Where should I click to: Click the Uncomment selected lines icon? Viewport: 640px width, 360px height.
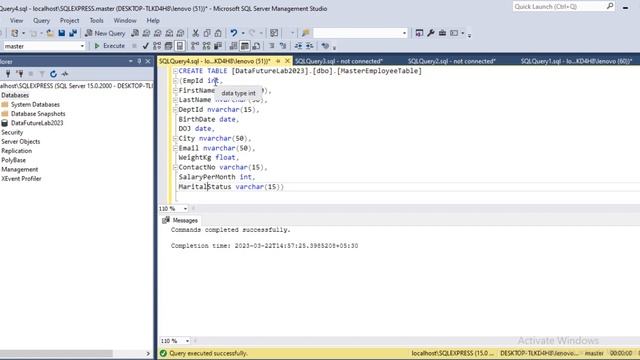click(283, 46)
